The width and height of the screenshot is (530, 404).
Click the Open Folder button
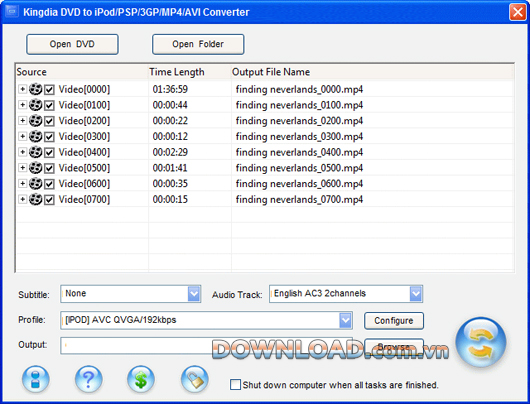[198, 44]
